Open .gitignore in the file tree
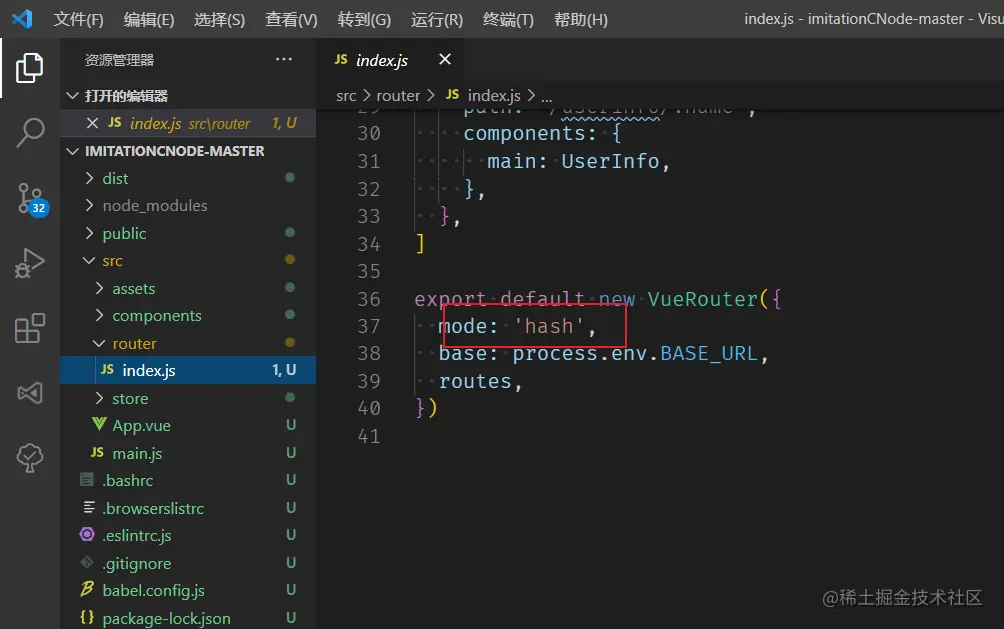The height and width of the screenshot is (629, 1004). click(x=188, y=563)
